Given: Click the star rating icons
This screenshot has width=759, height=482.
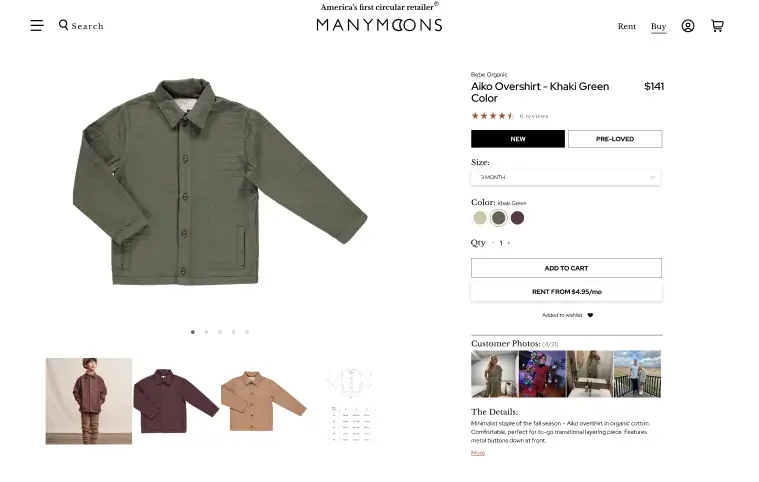Looking at the screenshot, I should tap(493, 116).
